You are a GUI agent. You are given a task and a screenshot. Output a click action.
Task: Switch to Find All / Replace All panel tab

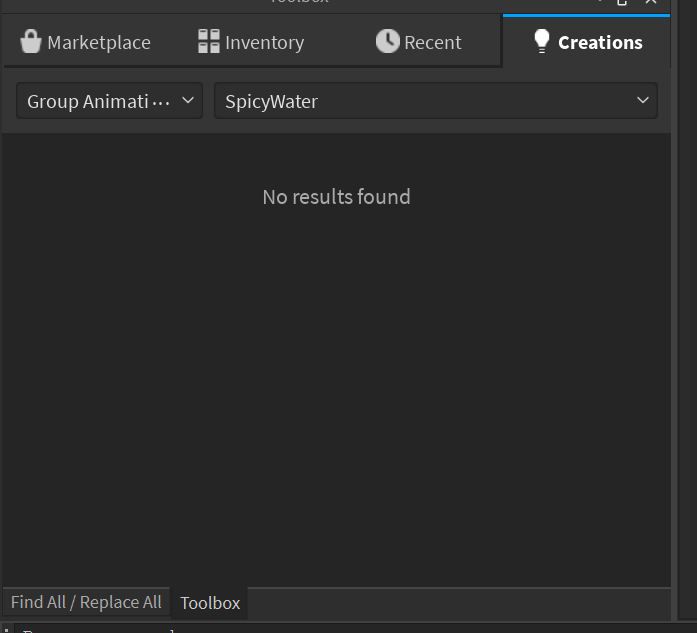pyautogui.click(x=86, y=602)
